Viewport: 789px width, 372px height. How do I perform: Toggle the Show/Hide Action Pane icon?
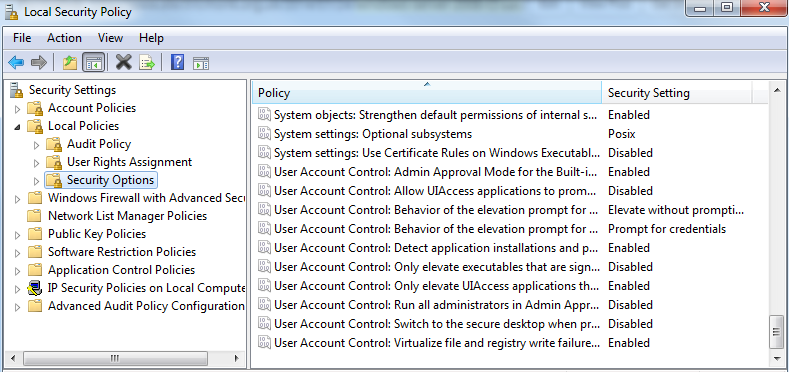click(201, 63)
